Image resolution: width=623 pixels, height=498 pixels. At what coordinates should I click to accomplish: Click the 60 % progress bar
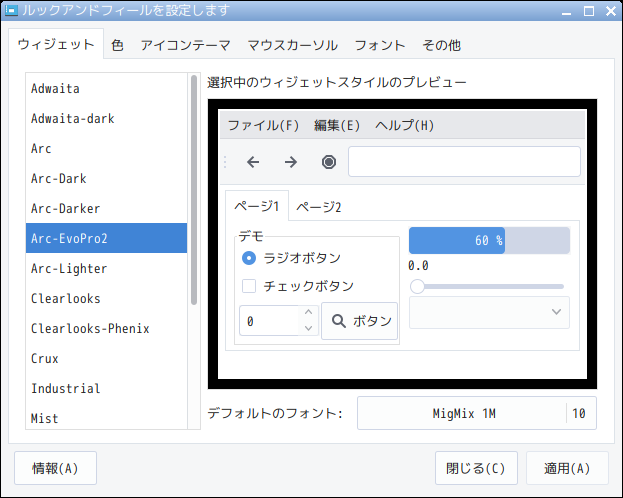click(x=490, y=240)
